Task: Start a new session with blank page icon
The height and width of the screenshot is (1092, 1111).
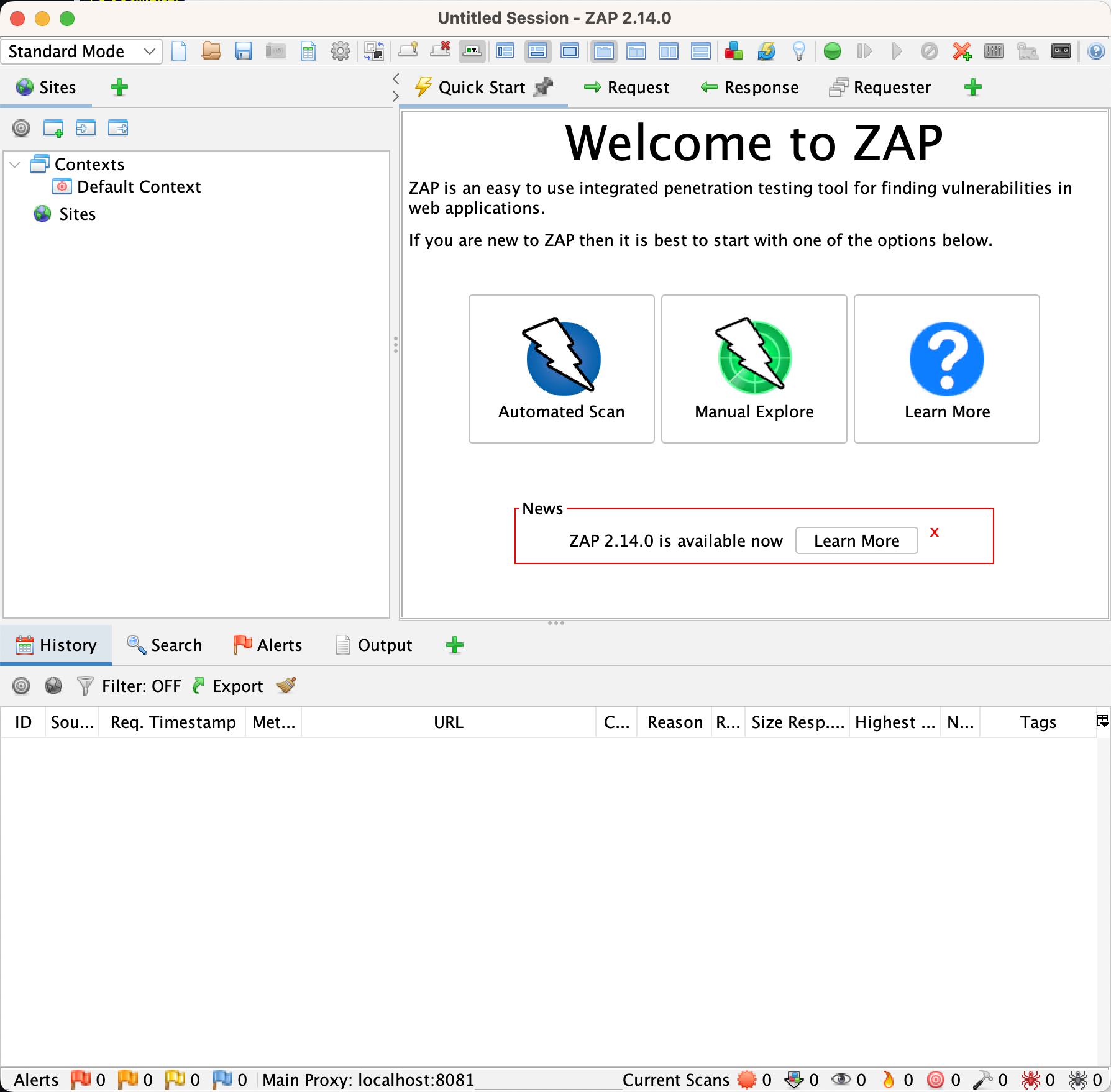Action: 180,51
